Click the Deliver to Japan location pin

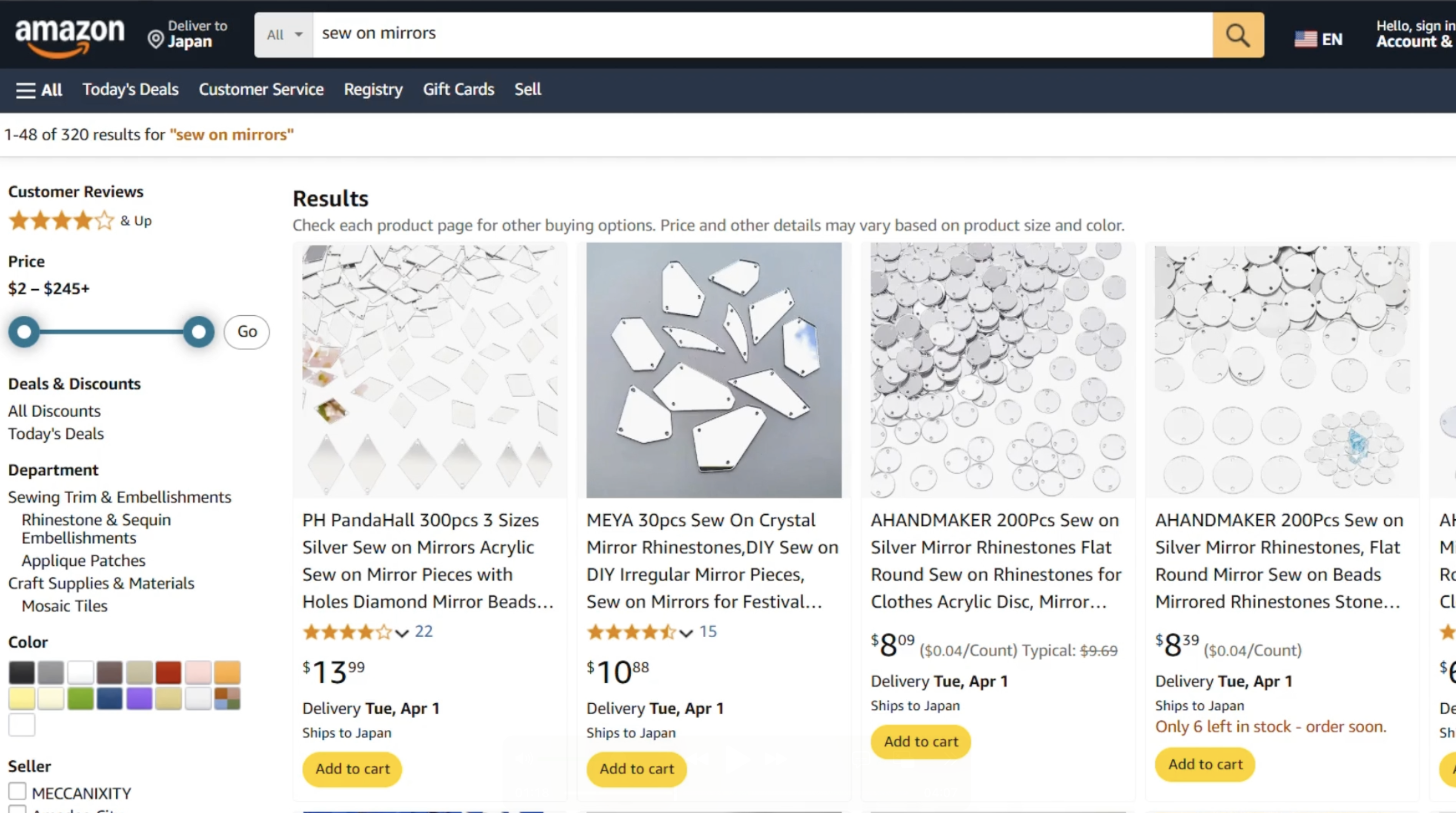pyautogui.click(x=155, y=39)
